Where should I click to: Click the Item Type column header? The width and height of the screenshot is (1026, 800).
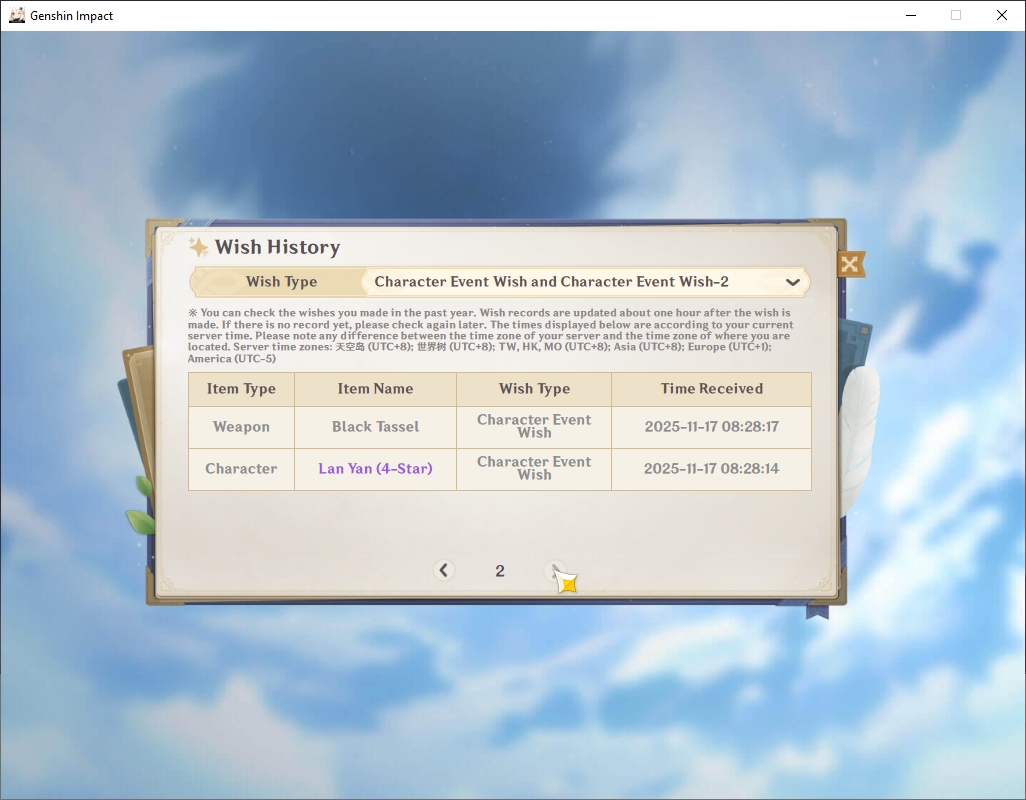tap(241, 389)
